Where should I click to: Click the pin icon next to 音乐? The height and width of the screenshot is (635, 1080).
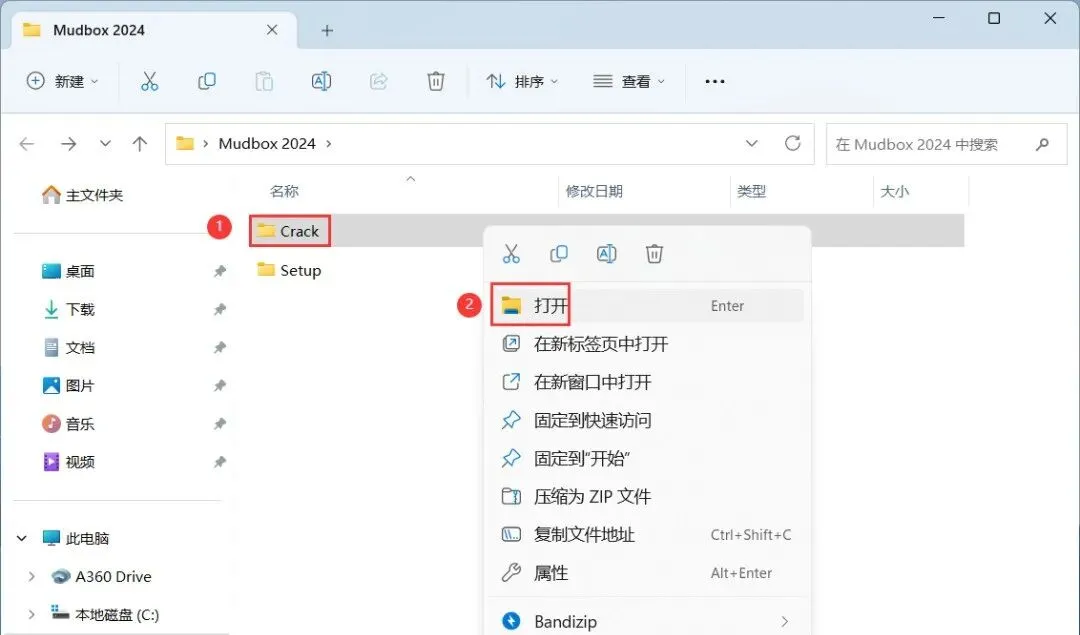[220, 424]
